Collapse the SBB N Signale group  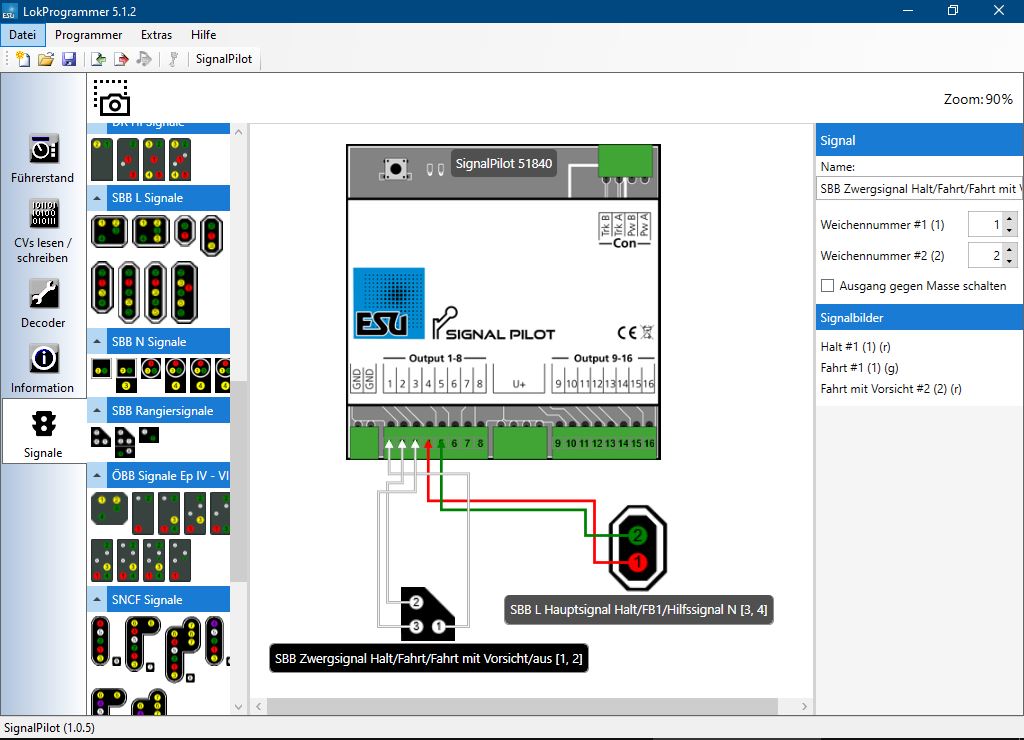pos(97,342)
